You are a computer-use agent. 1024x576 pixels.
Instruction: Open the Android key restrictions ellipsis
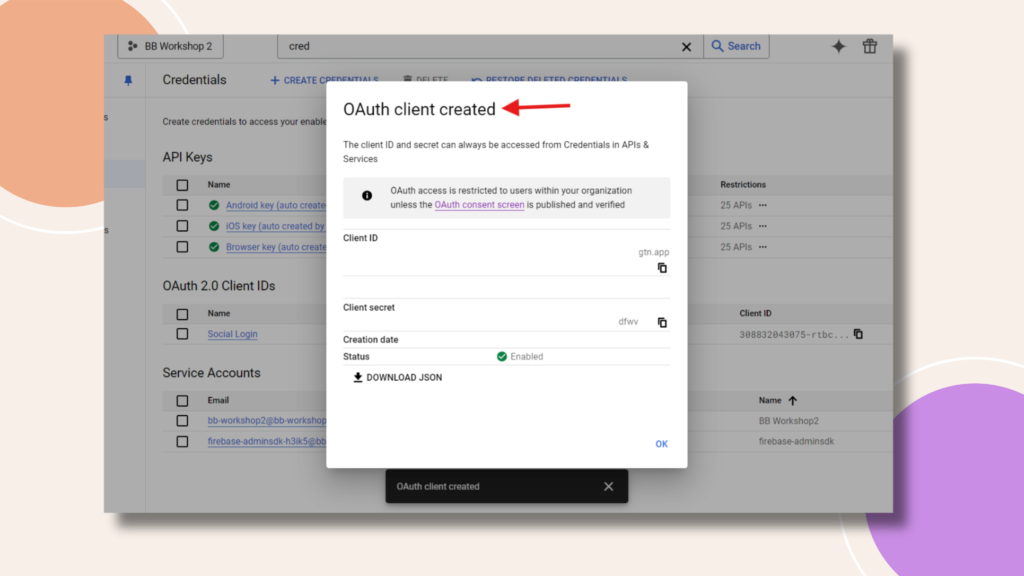[763, 206]
